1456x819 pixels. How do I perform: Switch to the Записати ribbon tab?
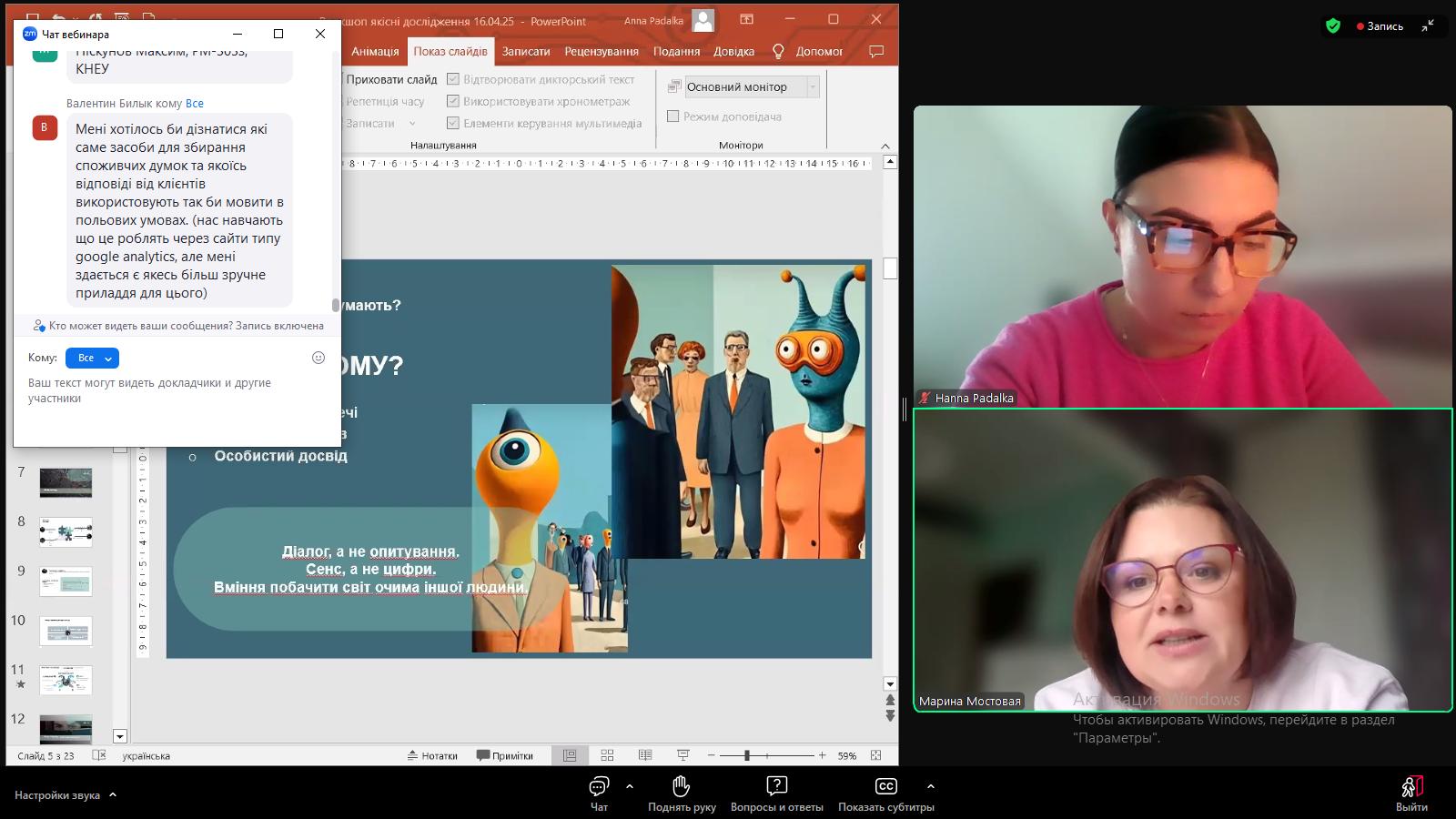click(526, 51)
